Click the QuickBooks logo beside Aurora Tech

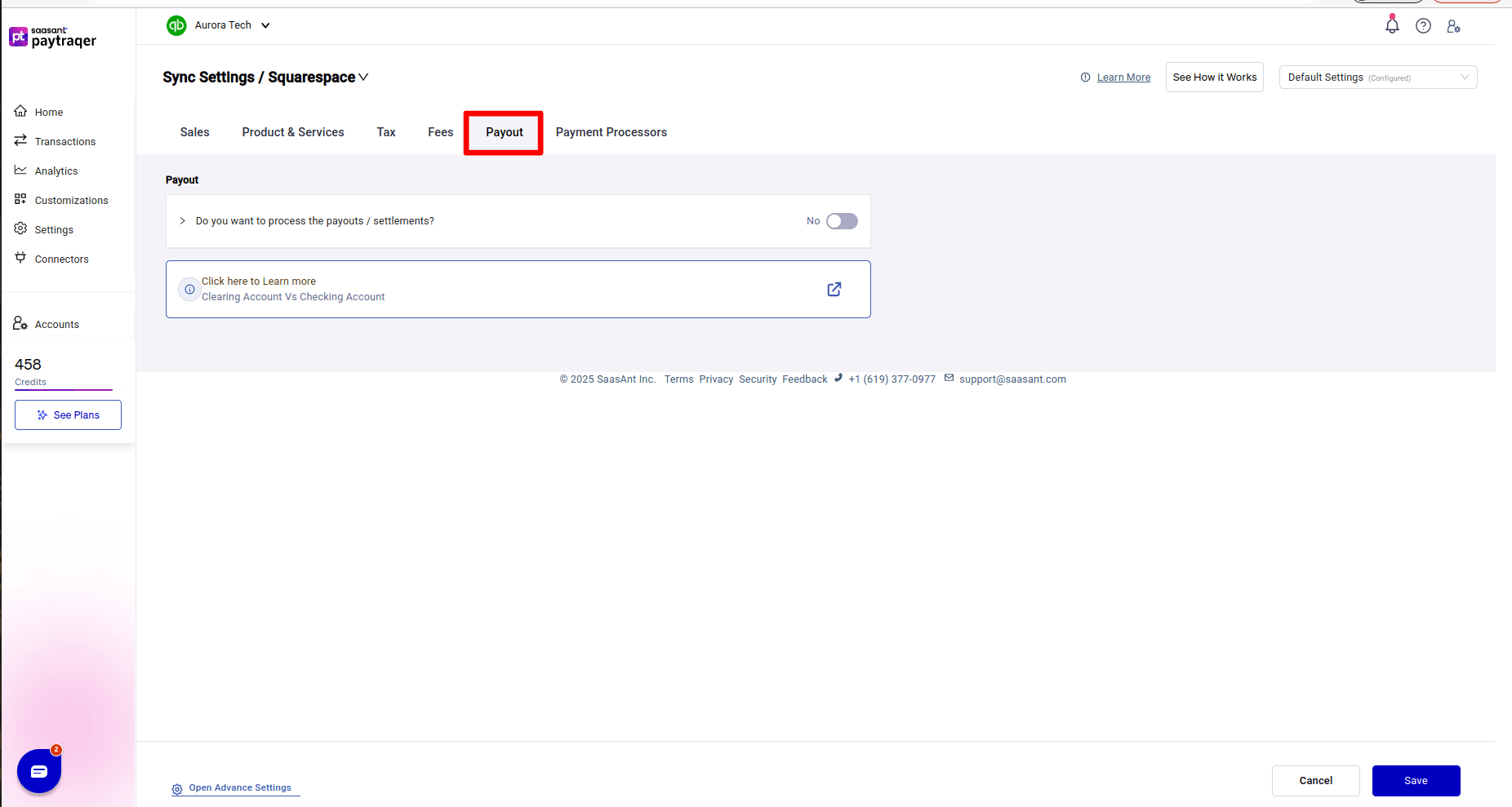click(x=176, y=25)
